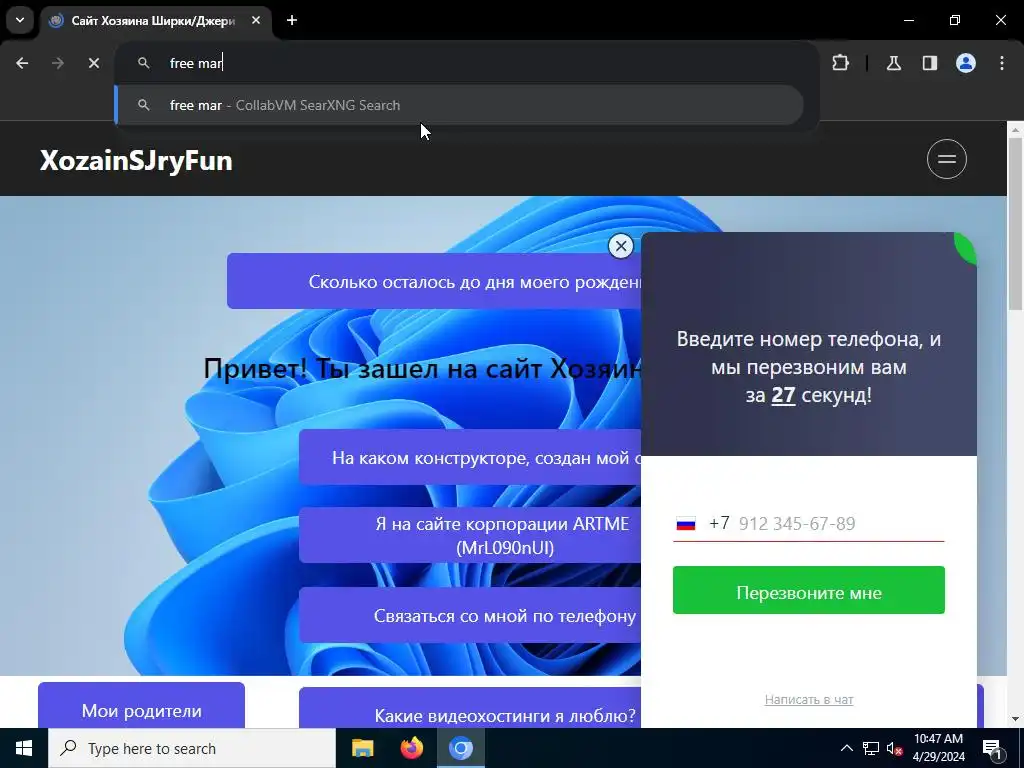Click the scrollbar down arrow
The height and width of the screenshot is (768, 1024).
(x=1016, y=720)
